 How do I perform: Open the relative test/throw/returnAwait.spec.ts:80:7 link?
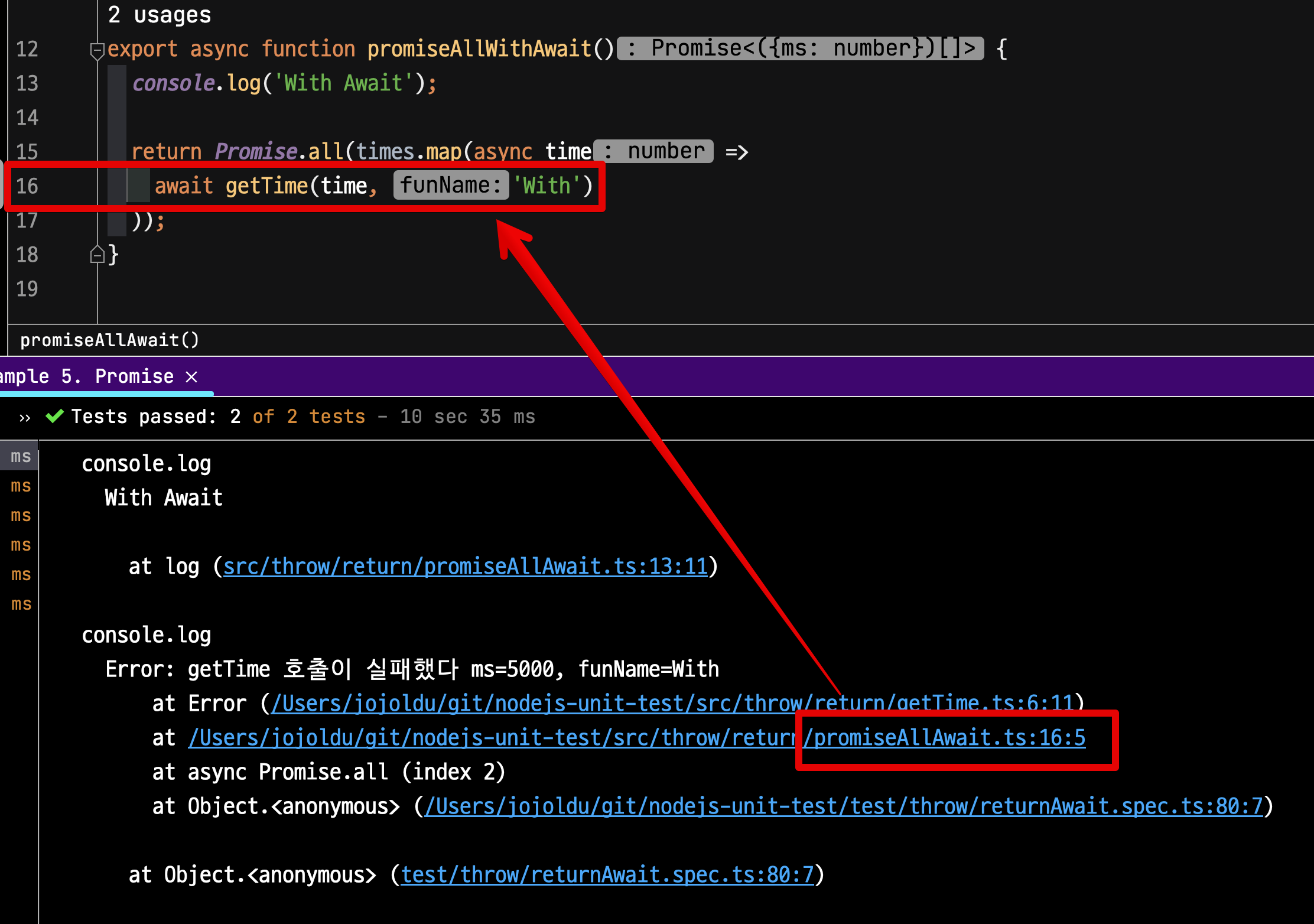pyautogui.click(x=607, y=875)
